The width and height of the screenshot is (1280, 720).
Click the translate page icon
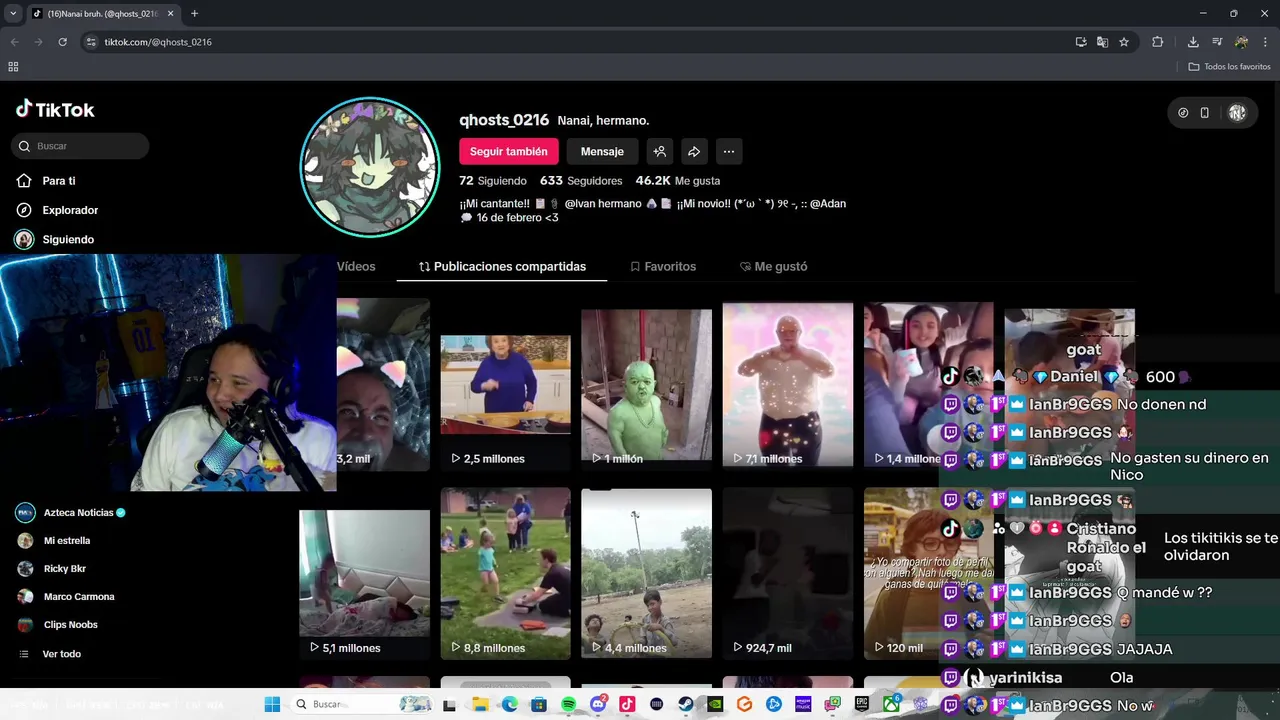pos(1102,42)
